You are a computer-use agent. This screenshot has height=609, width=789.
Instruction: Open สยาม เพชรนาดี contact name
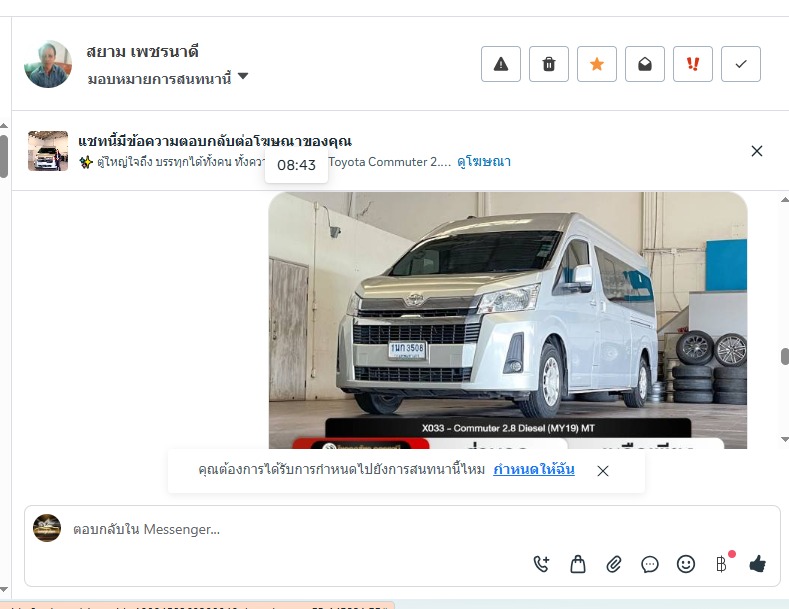[142, 51]
